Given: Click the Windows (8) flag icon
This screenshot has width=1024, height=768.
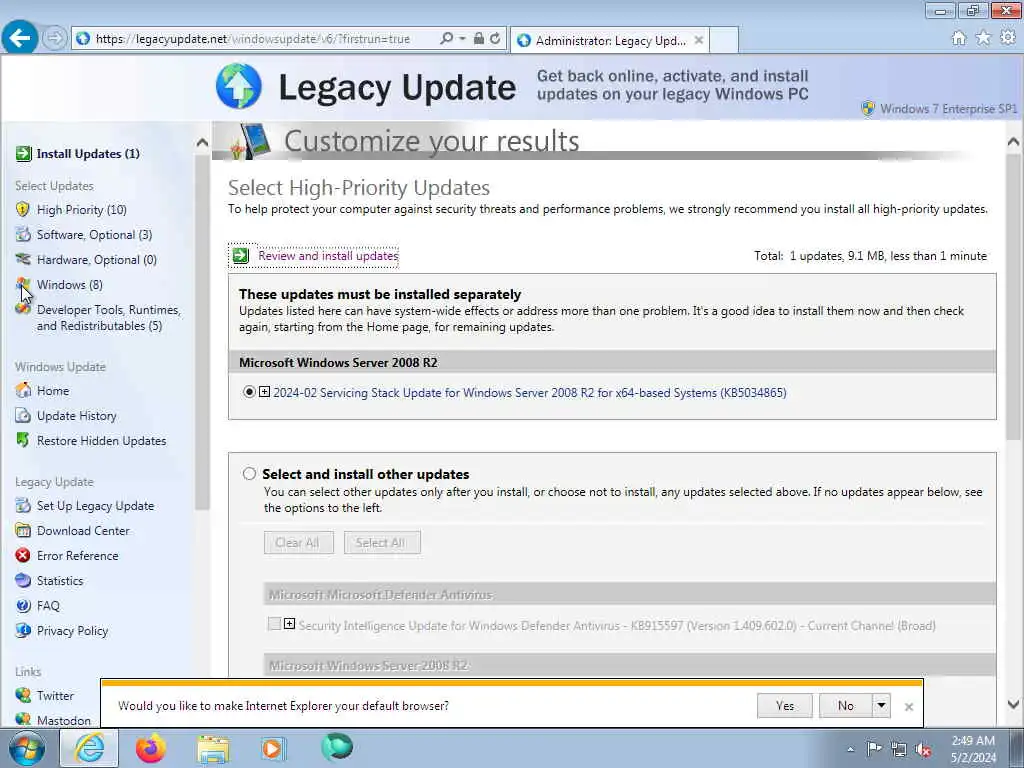Looking at the screenshot, I should [x=23, y=284].
